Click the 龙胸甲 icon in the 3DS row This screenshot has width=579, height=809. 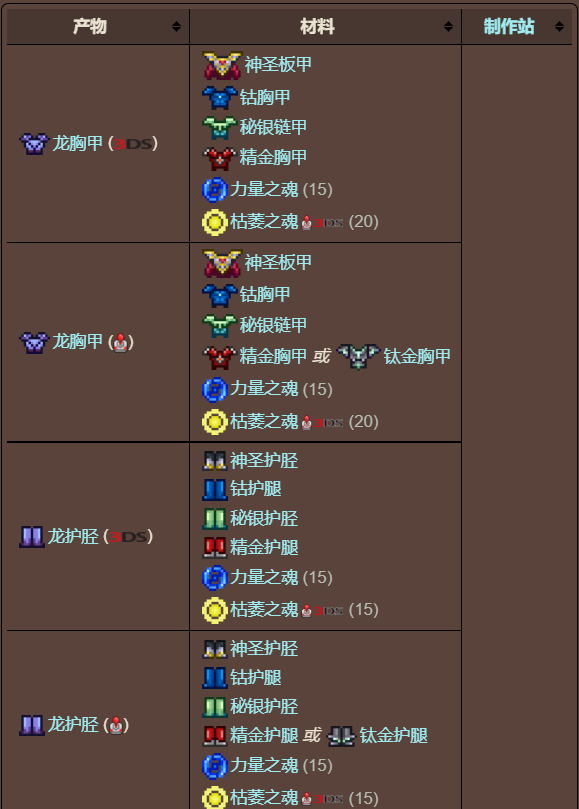click(35, 143)
